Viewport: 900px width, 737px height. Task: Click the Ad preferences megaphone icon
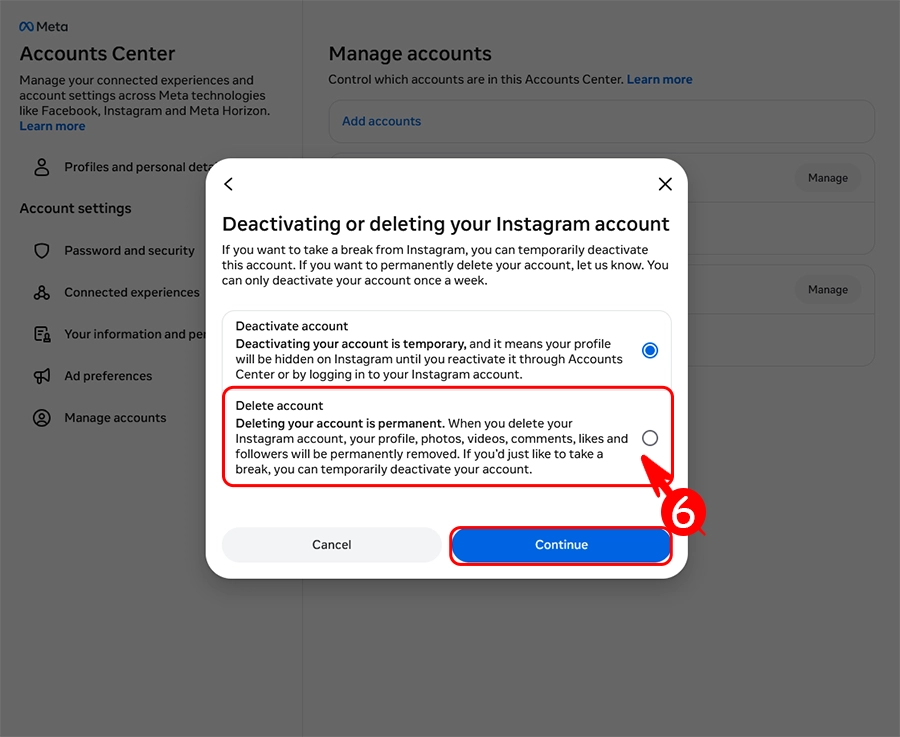point(42,376)
